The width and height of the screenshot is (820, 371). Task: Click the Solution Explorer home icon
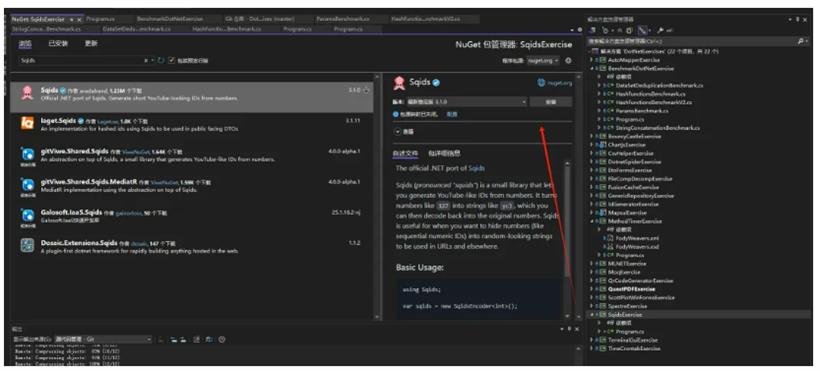point(593,30)
